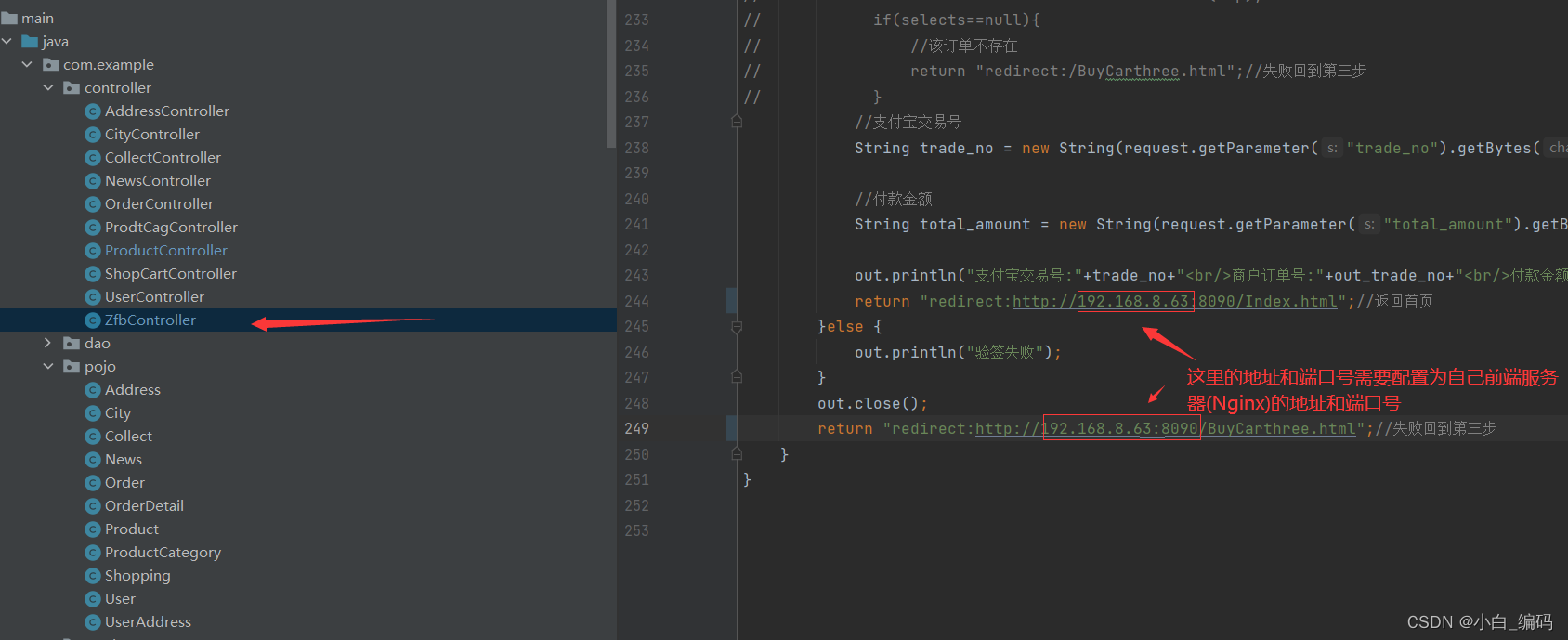Click the ZfbController class icon
Screen dimensions: 1568x640
(92, 320)
